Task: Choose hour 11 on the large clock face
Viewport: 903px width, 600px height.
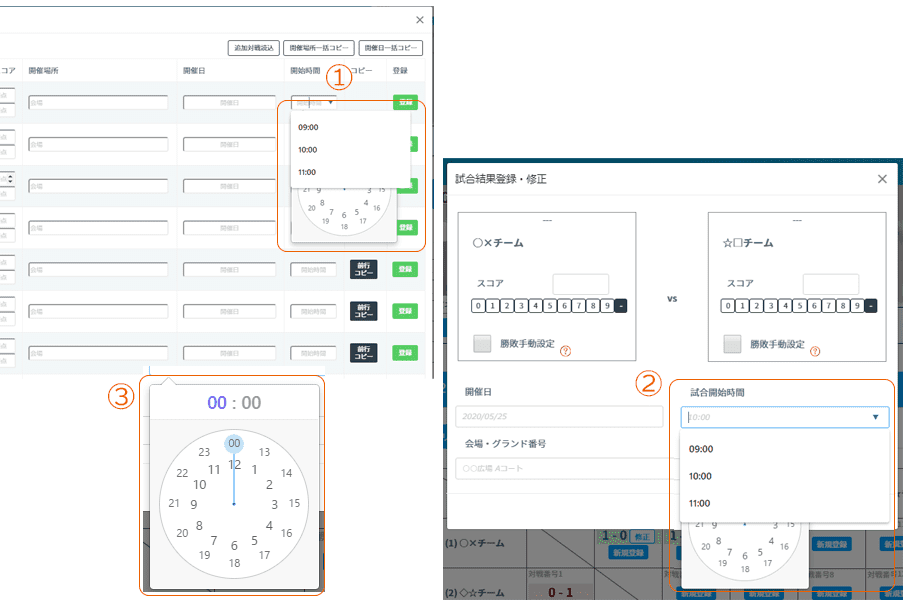Action: (x=214, y=470)
